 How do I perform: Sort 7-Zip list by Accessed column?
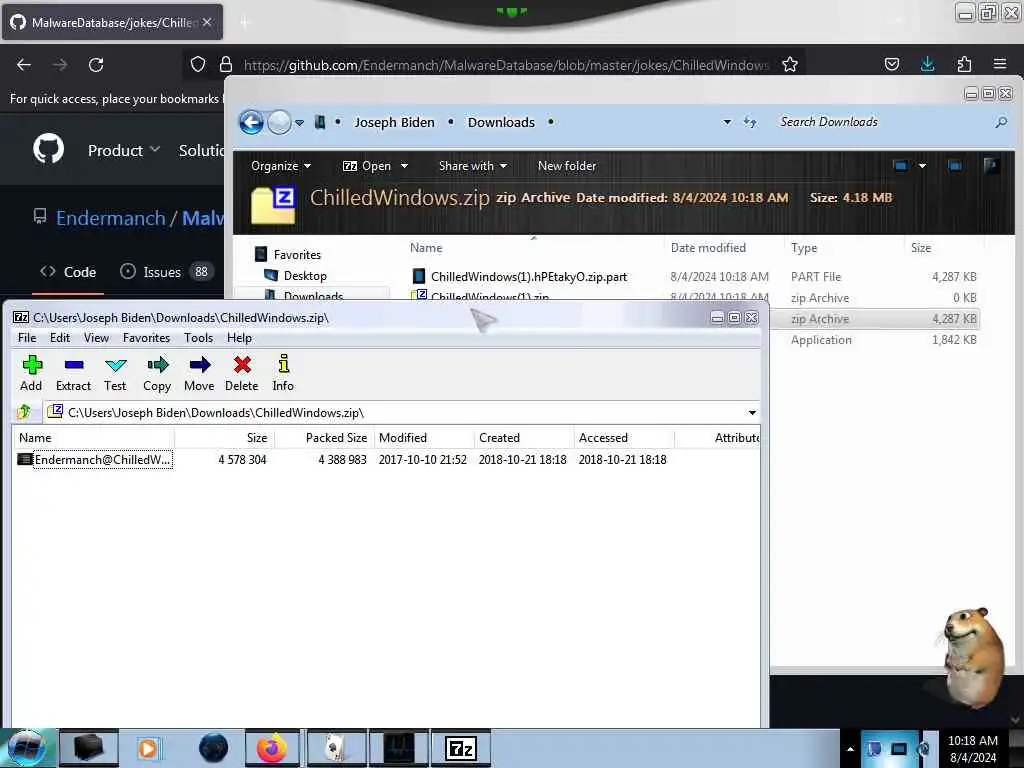pos(624,438)
